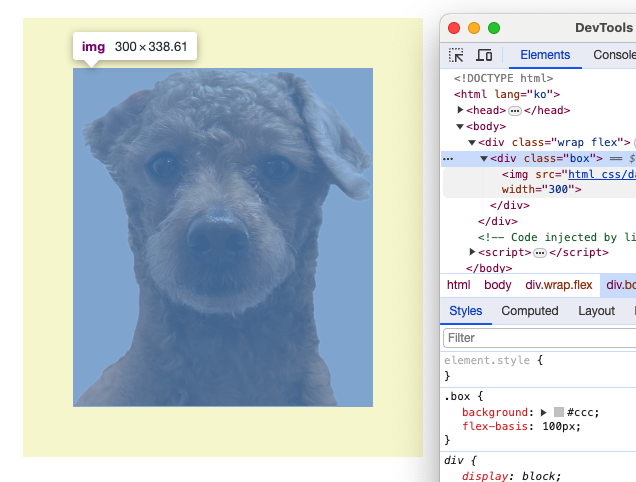Image resolution: width=636 pixels, height=482 pixels.
Task: Collapse the div class box node
Action: (x=484, y=158)
